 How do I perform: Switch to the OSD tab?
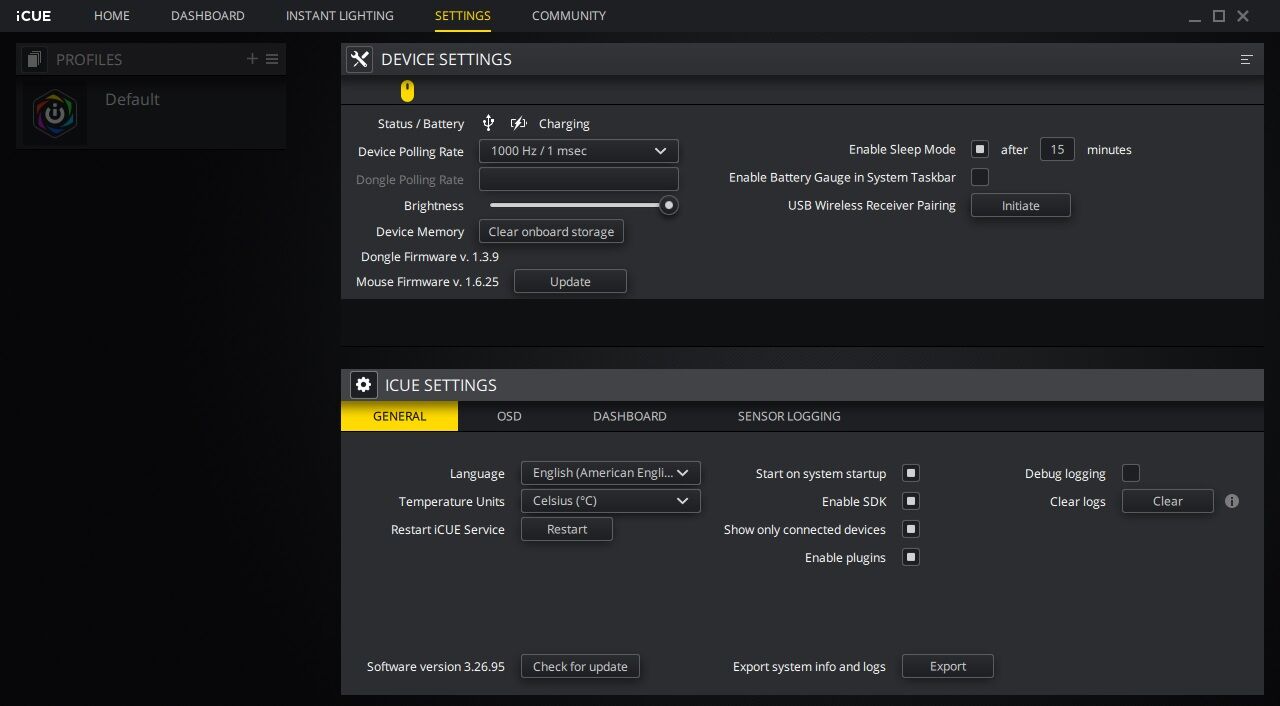(x=509, y=416)
